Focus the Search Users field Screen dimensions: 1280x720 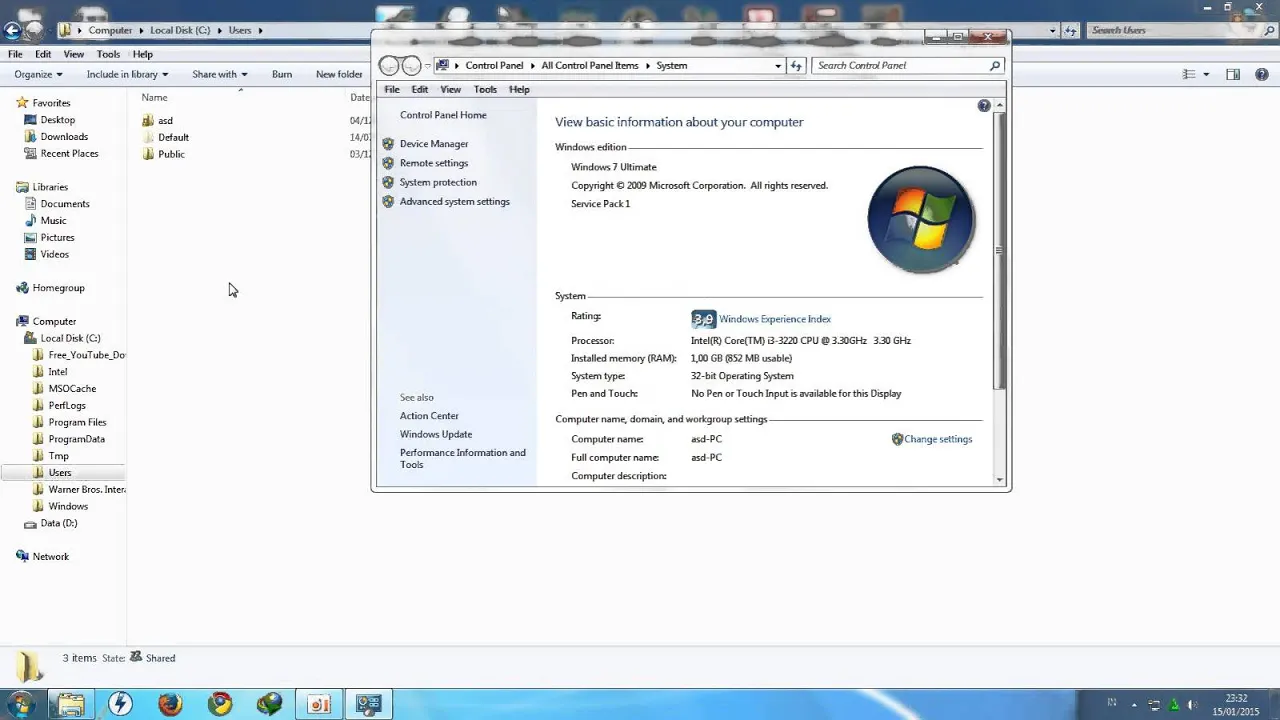pos(1173,30)
